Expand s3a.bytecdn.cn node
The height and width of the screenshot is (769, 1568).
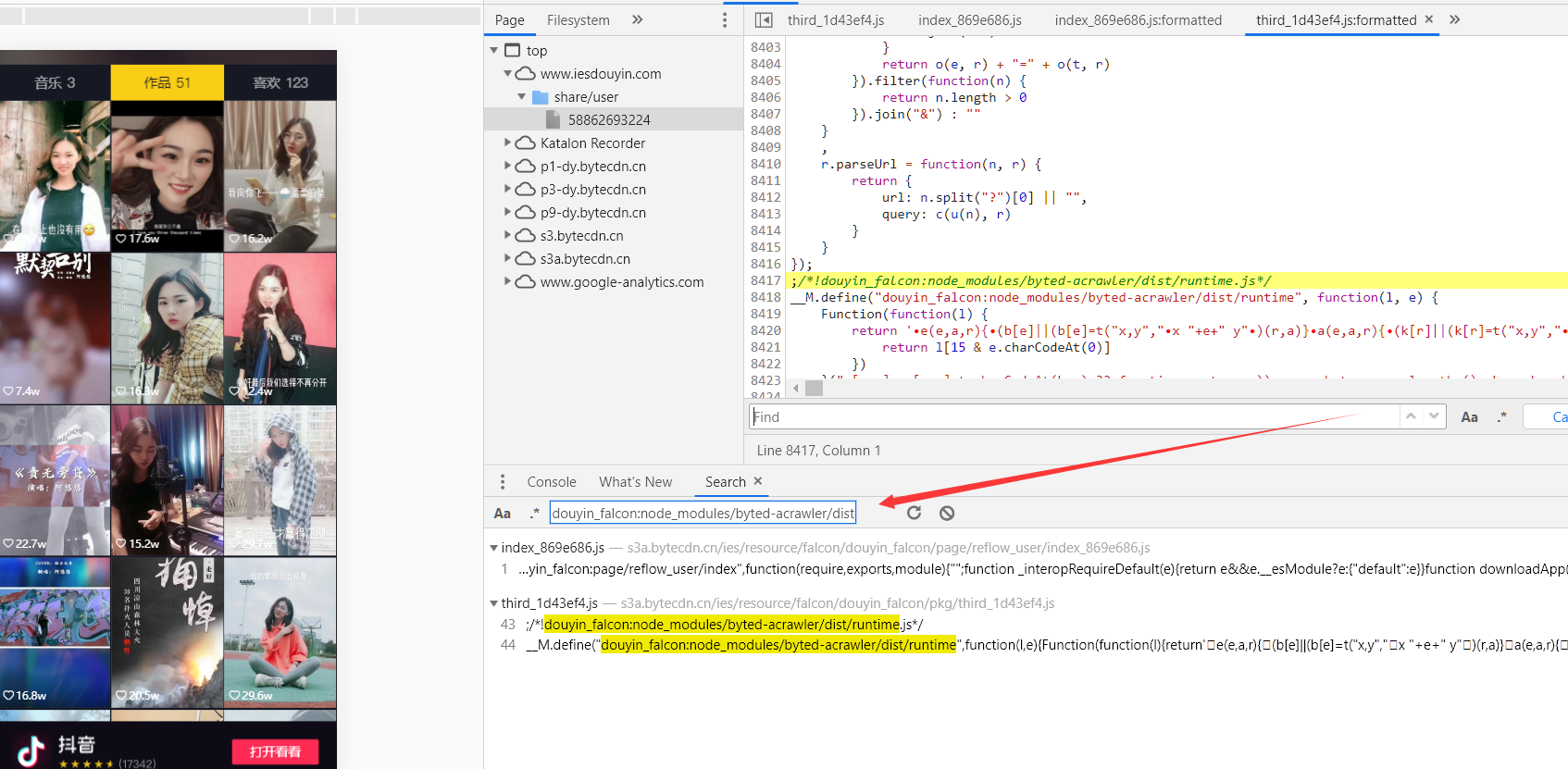(x=507, y=258)
